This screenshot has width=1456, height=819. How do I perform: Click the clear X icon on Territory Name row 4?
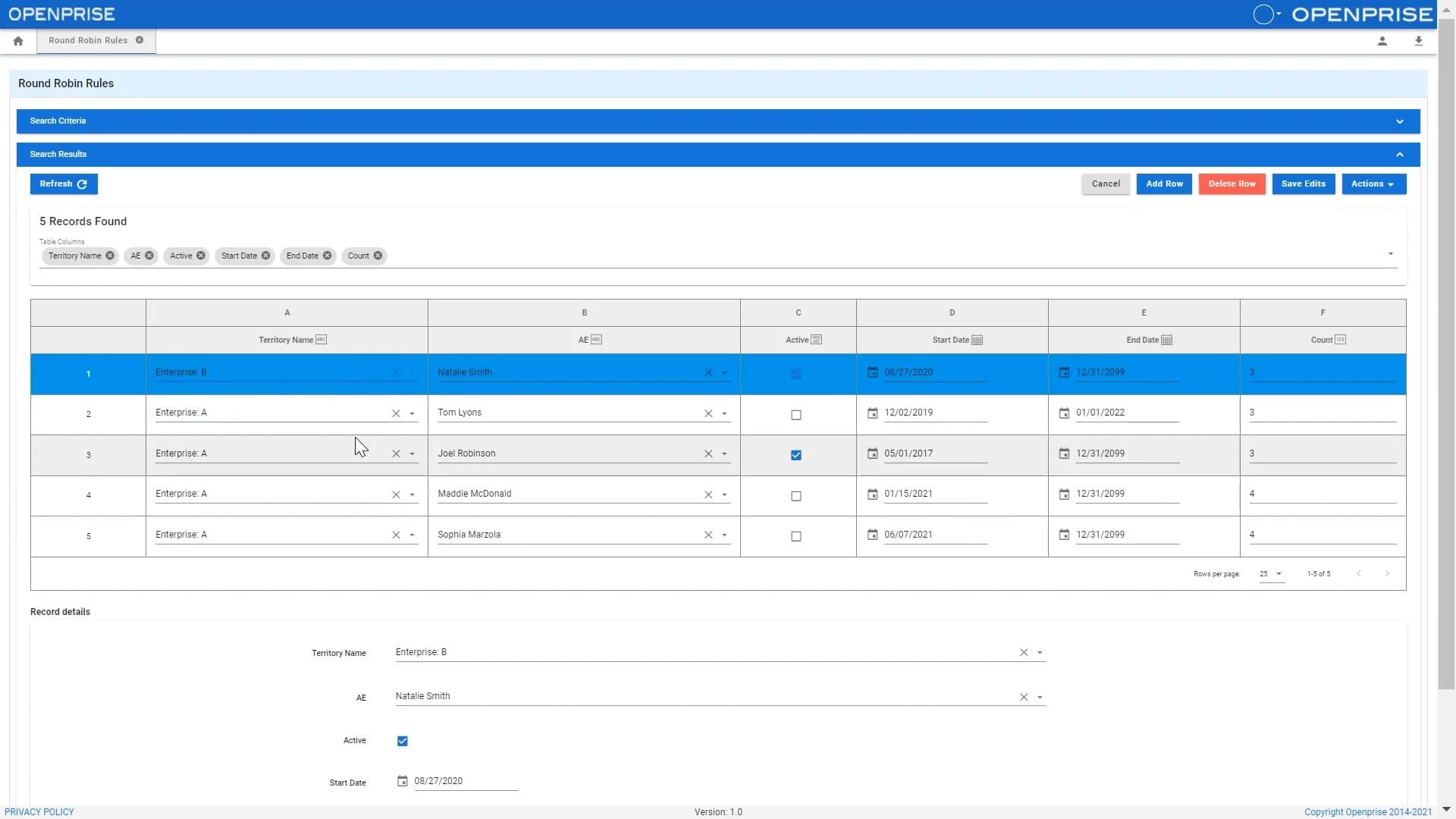click(x=395, y=494)
